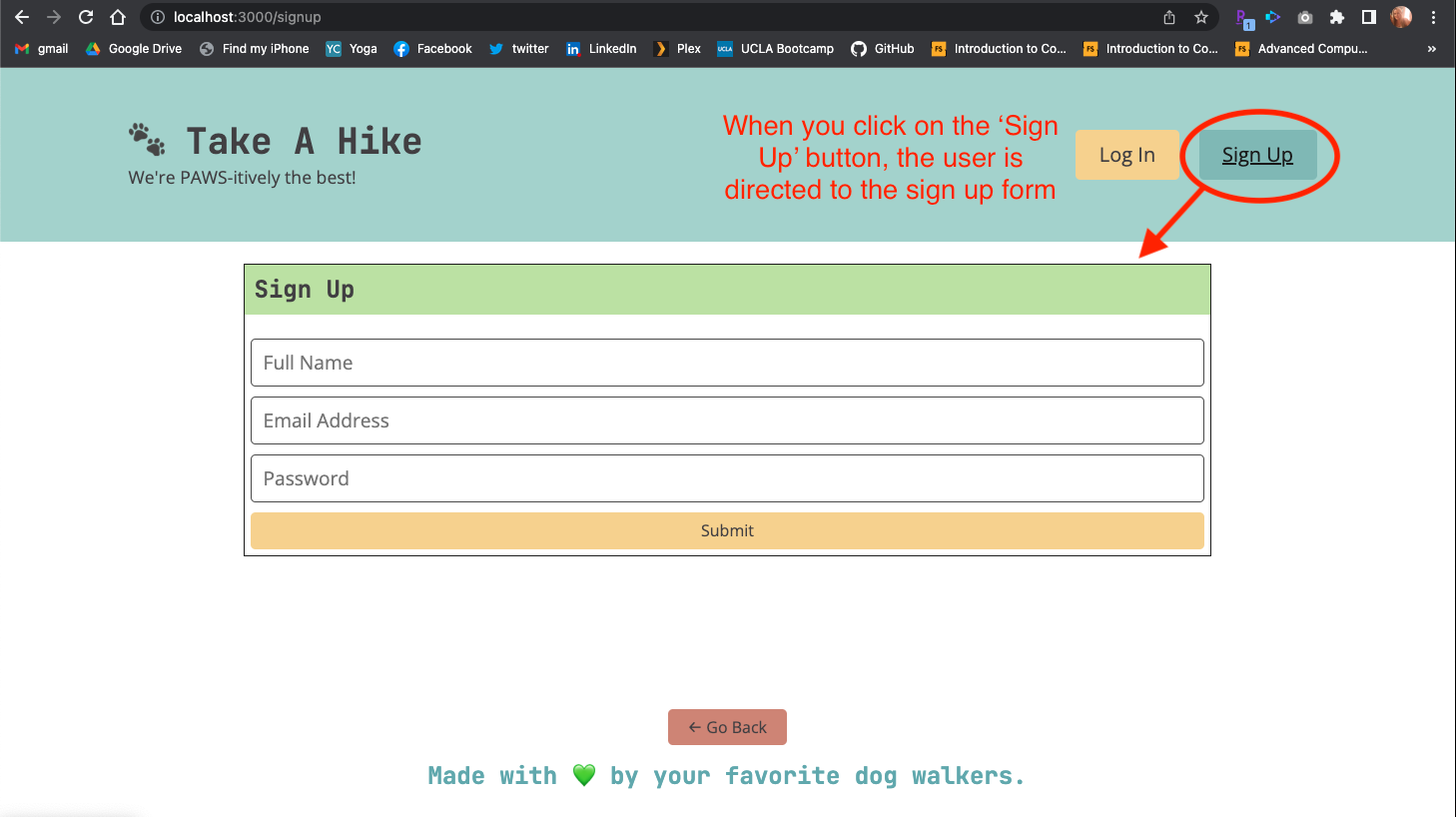The image size is (1456, 817).
Task: Click the Take A Hike site title
Action: [x=305, y=142]
